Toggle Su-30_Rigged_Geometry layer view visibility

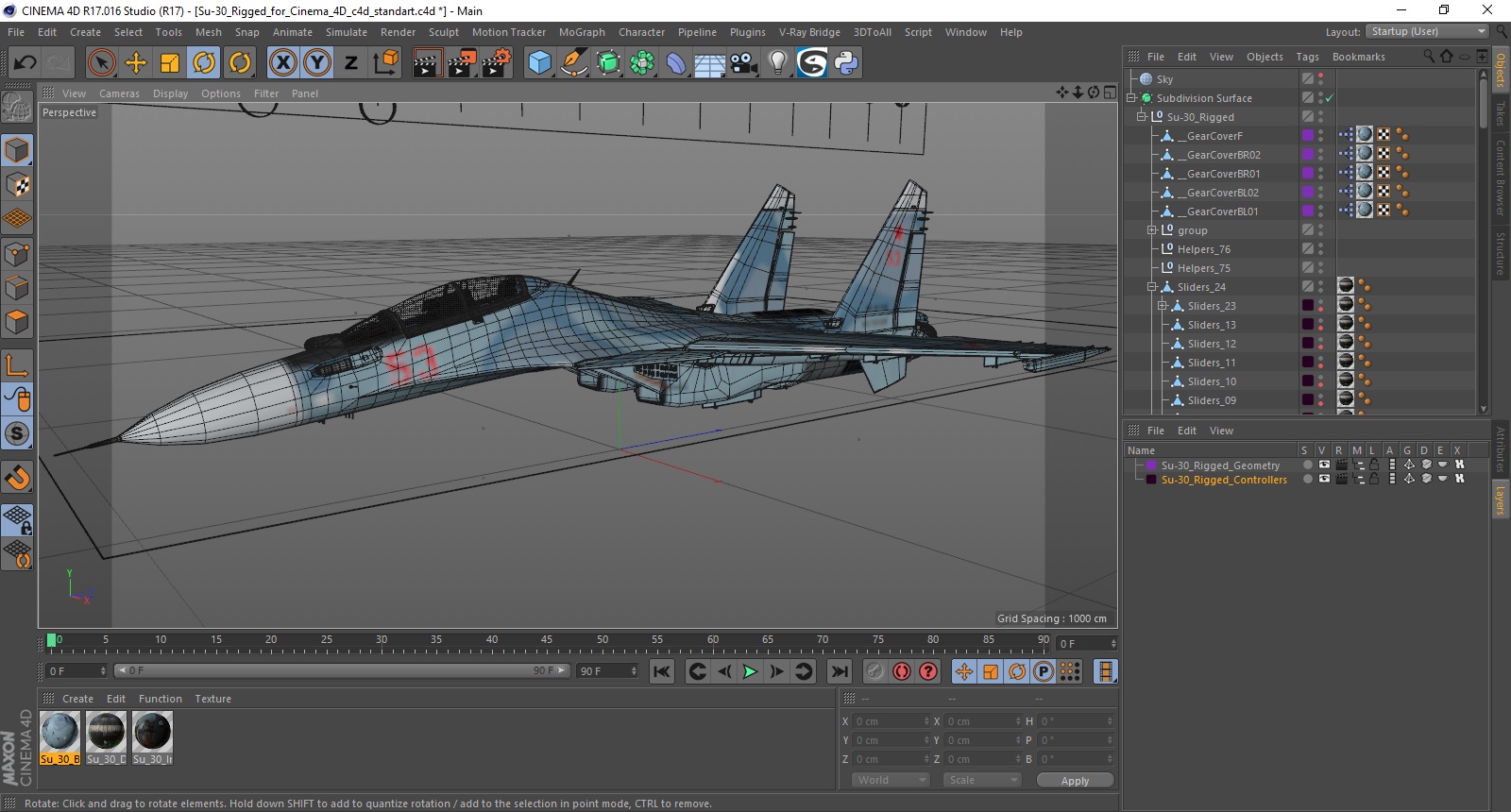tap(1324, 465)
